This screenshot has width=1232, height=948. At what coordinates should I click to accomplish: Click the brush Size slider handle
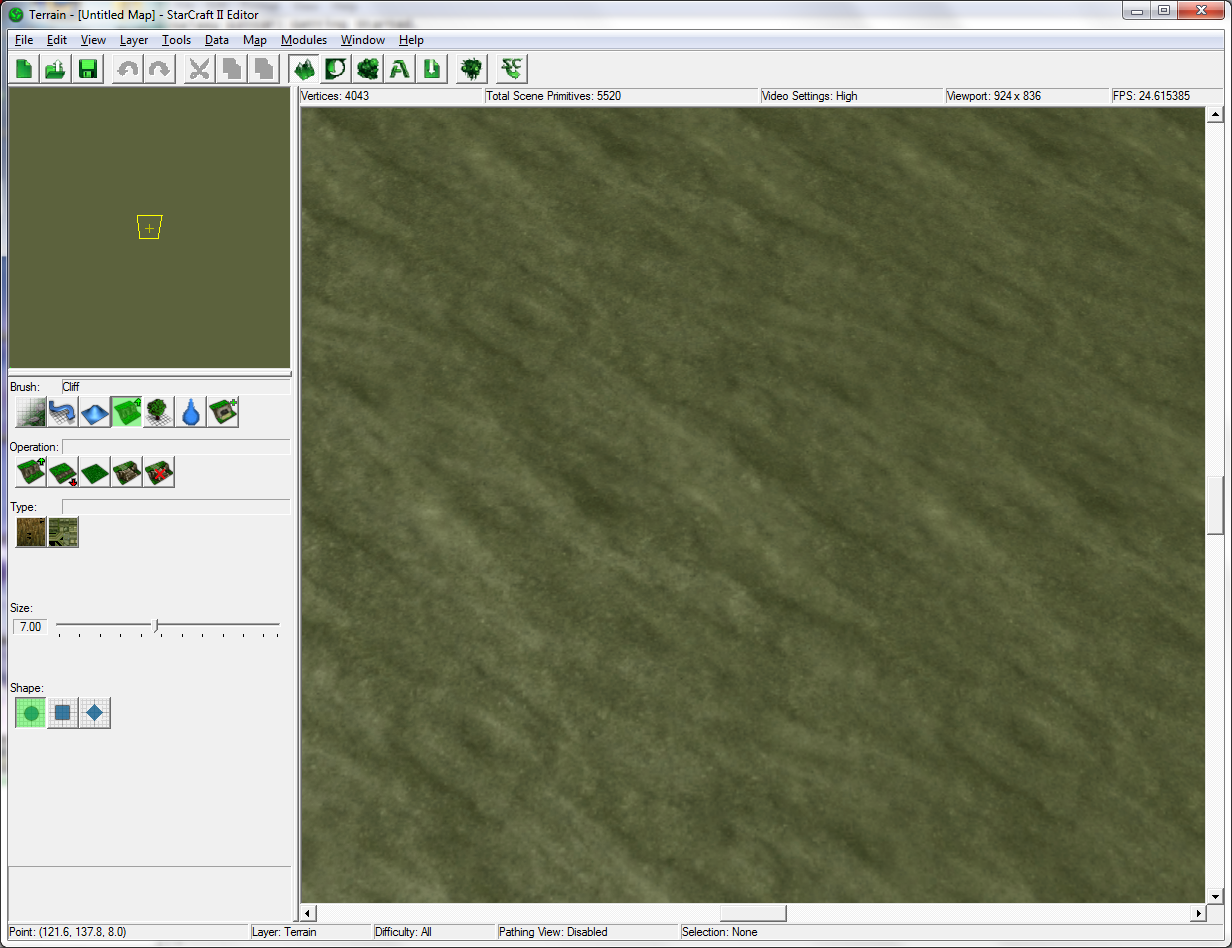[156, 626]
